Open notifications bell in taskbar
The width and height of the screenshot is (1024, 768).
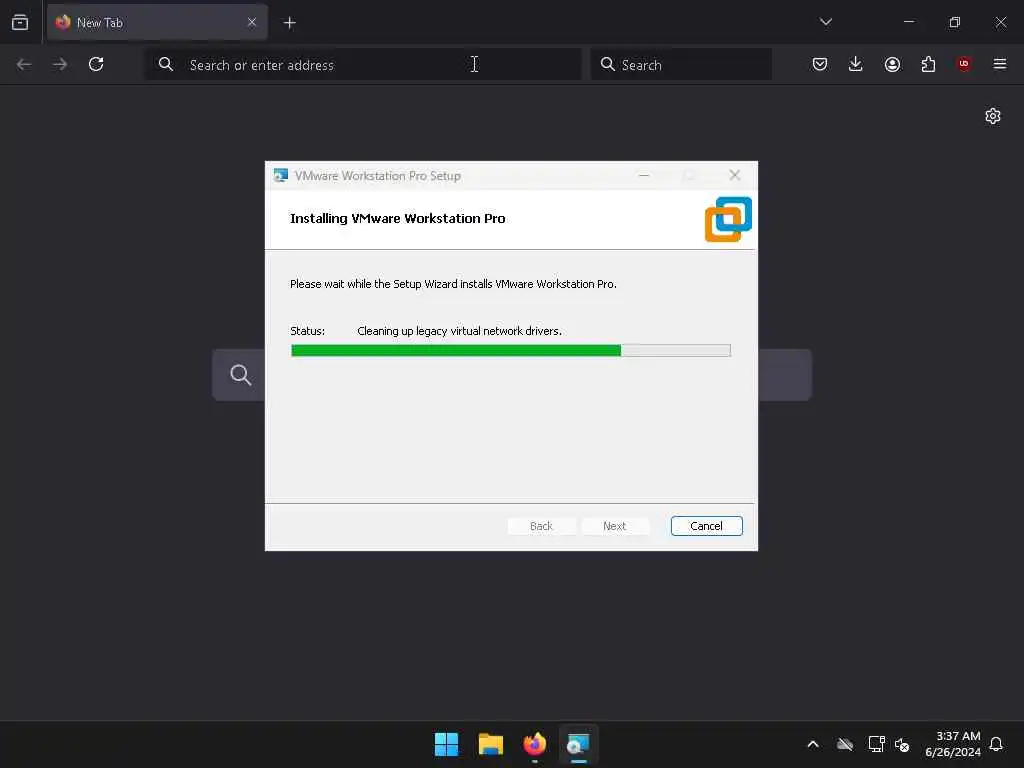click(996, 744)
